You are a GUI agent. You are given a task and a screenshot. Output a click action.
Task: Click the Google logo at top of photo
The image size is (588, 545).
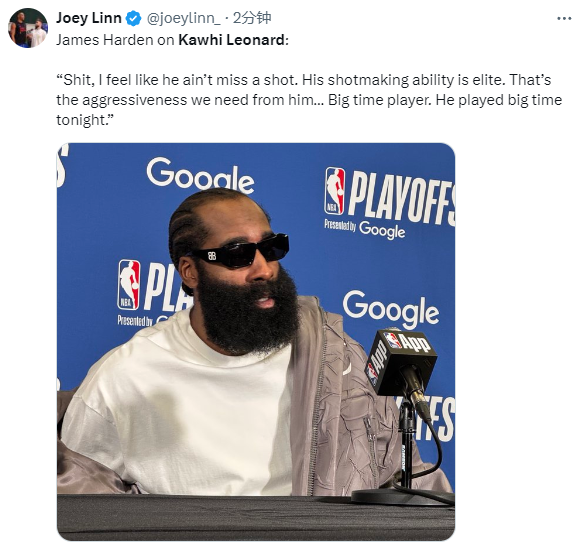tap(200, 175)
